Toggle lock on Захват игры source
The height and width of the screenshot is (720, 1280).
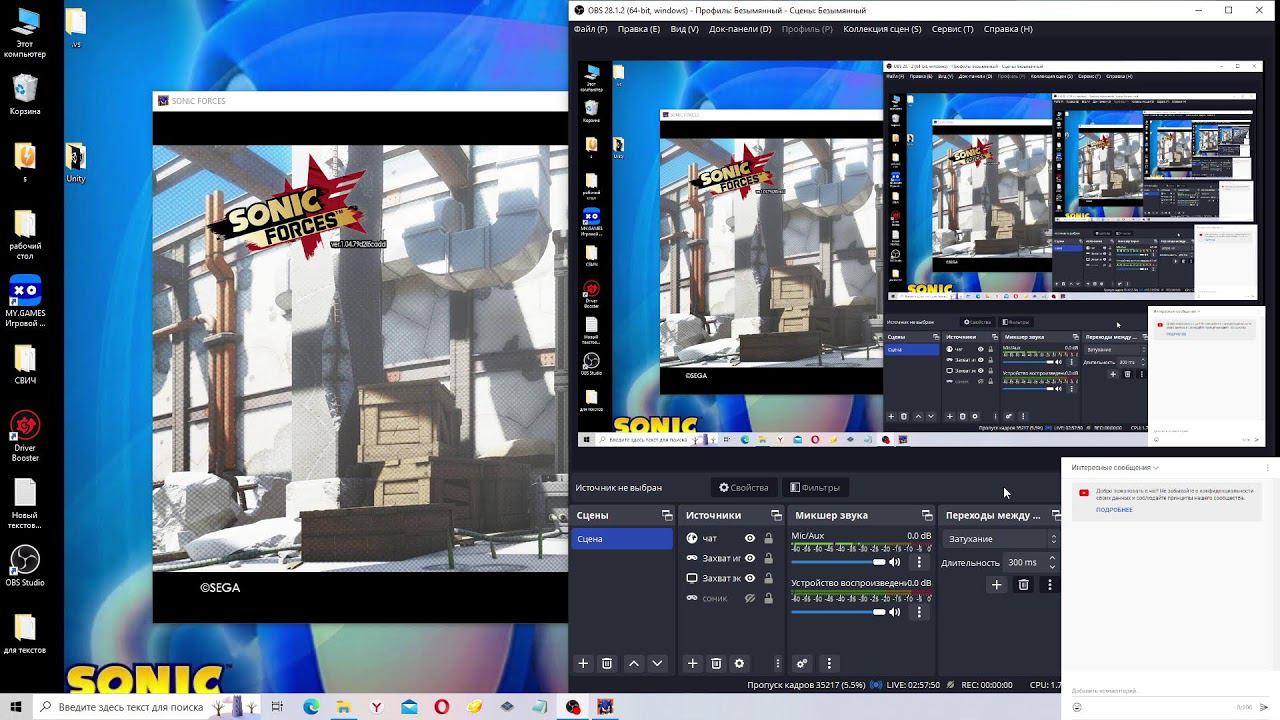[768, 558]
